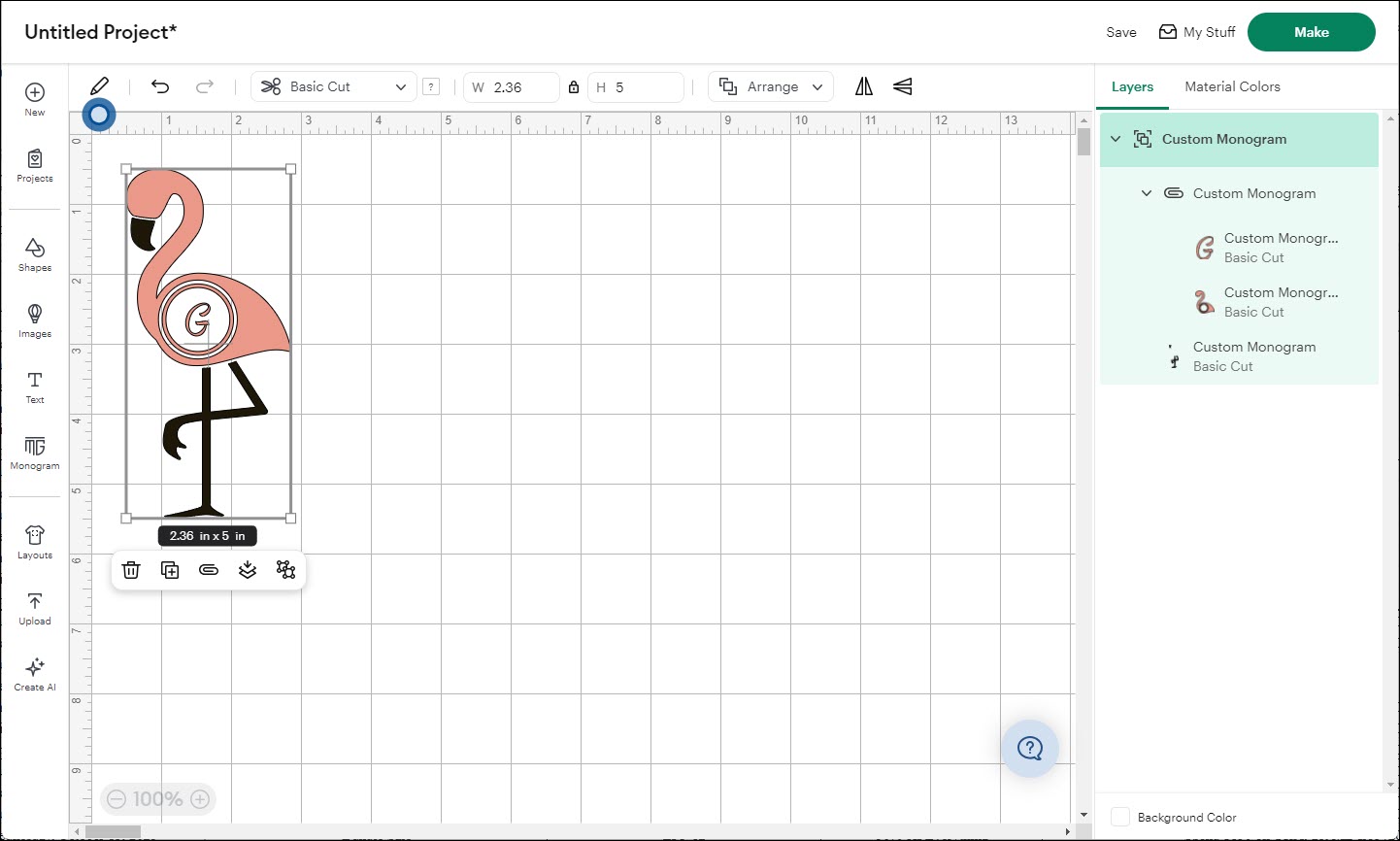The image size is (1400, 841).
Task: Switch to the Material Colors tab
Action: [x=1232, y=86]
